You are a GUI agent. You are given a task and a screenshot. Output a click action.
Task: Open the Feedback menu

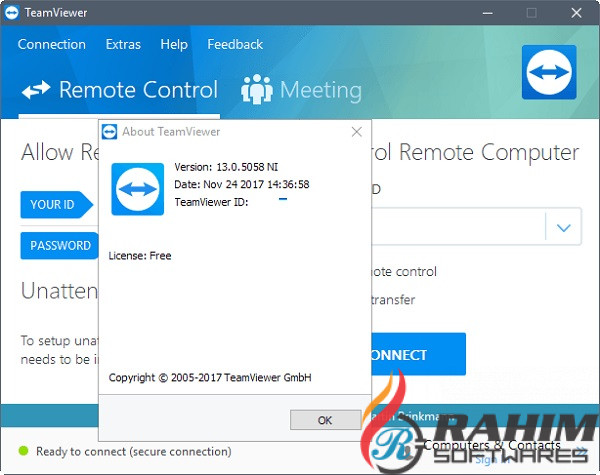tap(235, 44)
